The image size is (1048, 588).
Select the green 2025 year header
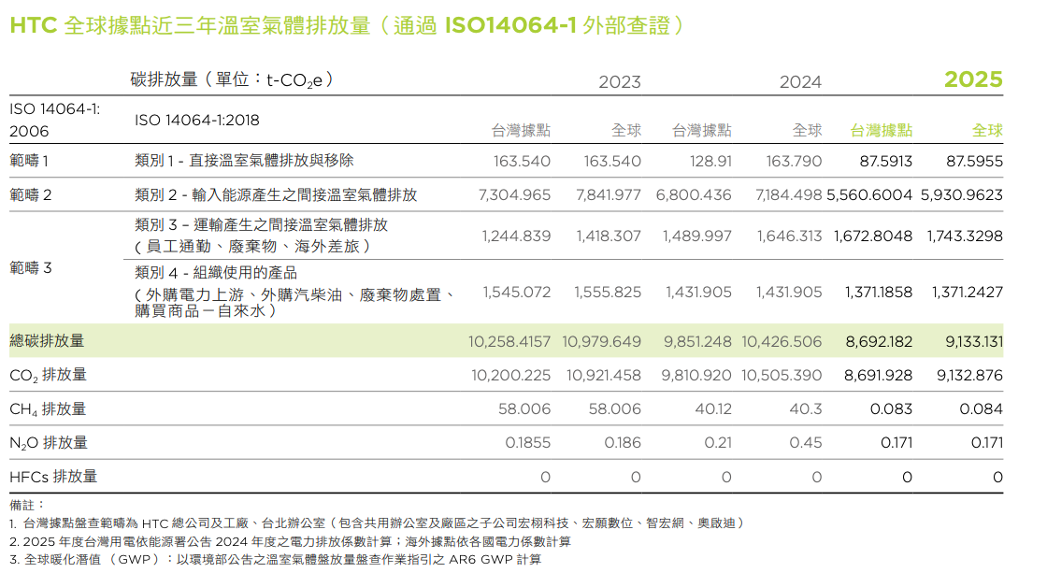(x=973, y=80)
